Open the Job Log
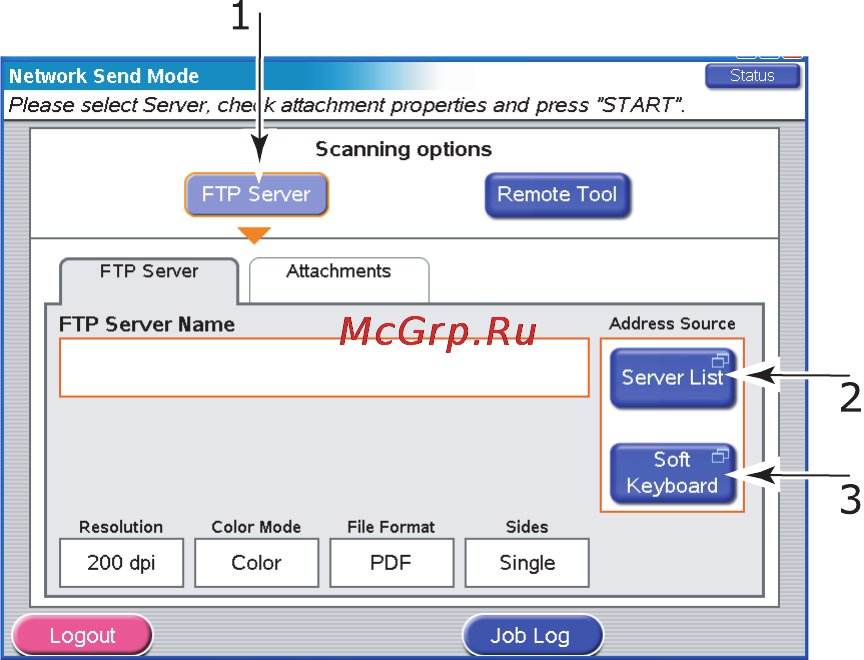The image size is (864, 660). pos(532,635)
